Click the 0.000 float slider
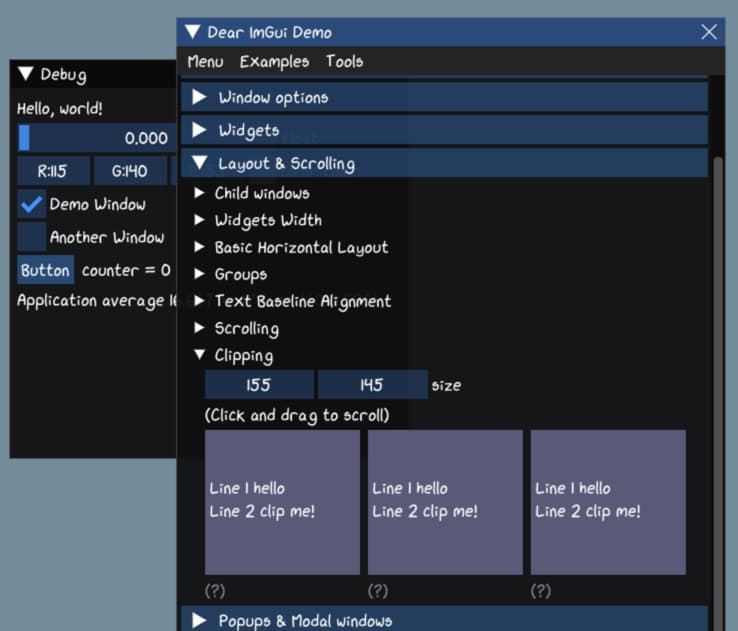This screenshot has height=631, width=738. [x=97, y=138]
